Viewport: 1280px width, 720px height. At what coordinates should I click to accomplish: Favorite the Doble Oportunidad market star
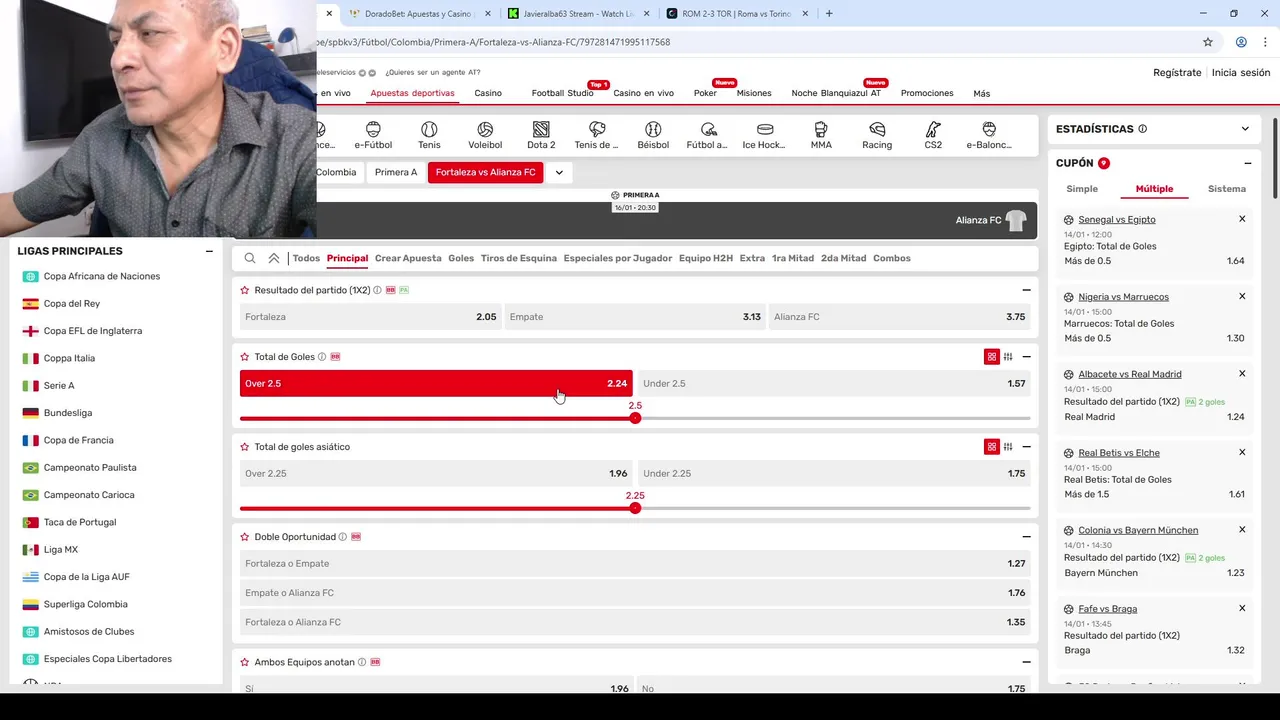[x=245, y=537]
